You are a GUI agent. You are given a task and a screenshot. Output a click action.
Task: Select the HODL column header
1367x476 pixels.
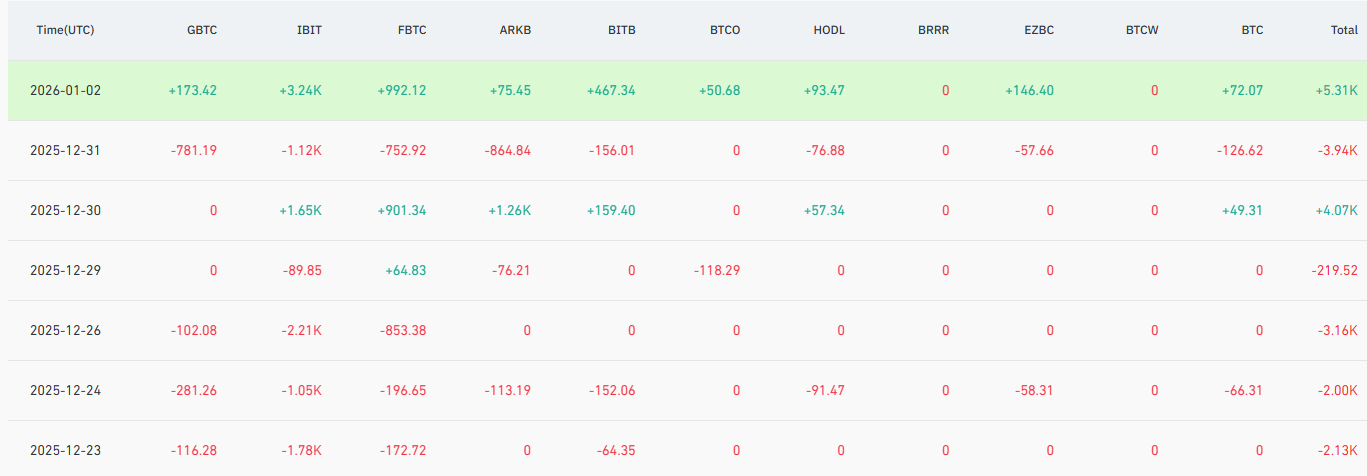(829, 30)
